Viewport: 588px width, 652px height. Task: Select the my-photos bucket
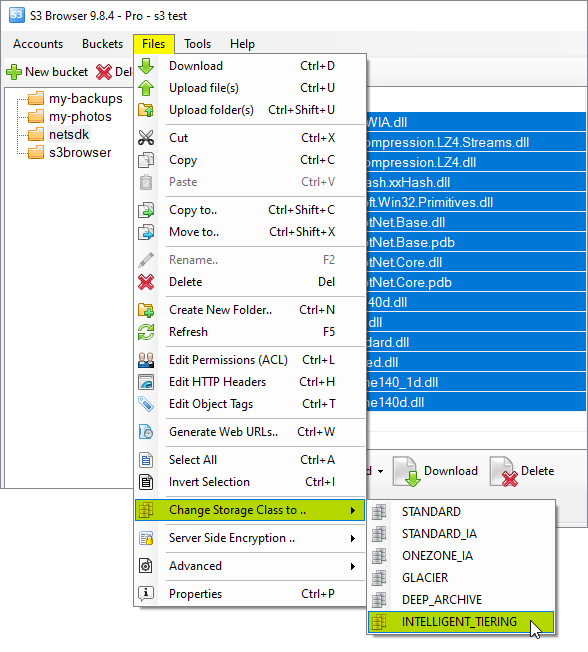80,116
